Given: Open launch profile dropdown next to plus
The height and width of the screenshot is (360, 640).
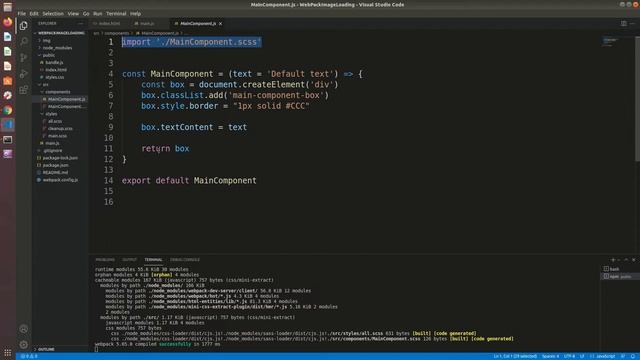Looking at the screenshot, I should 619,260.
